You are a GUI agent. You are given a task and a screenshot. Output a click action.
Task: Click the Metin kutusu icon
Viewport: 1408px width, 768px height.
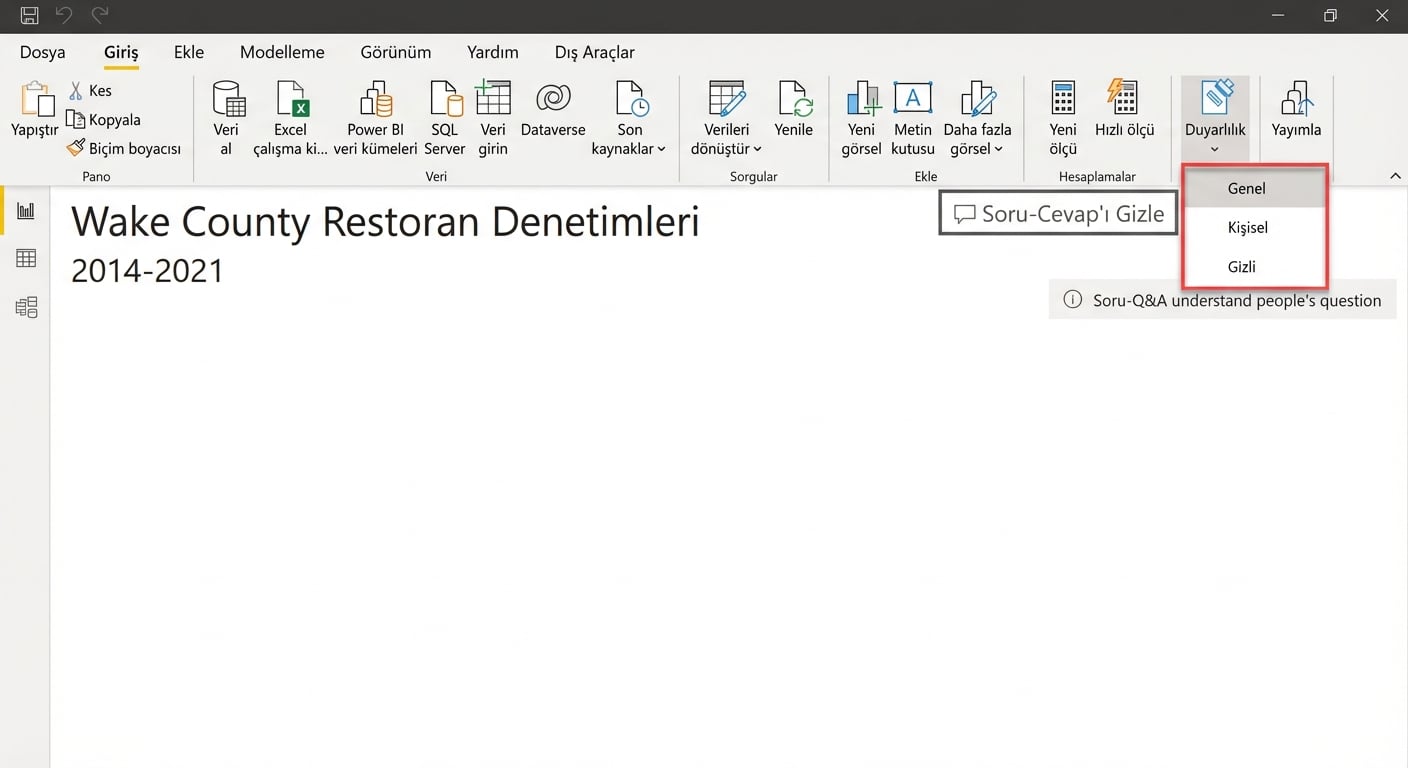pos(912,113)
